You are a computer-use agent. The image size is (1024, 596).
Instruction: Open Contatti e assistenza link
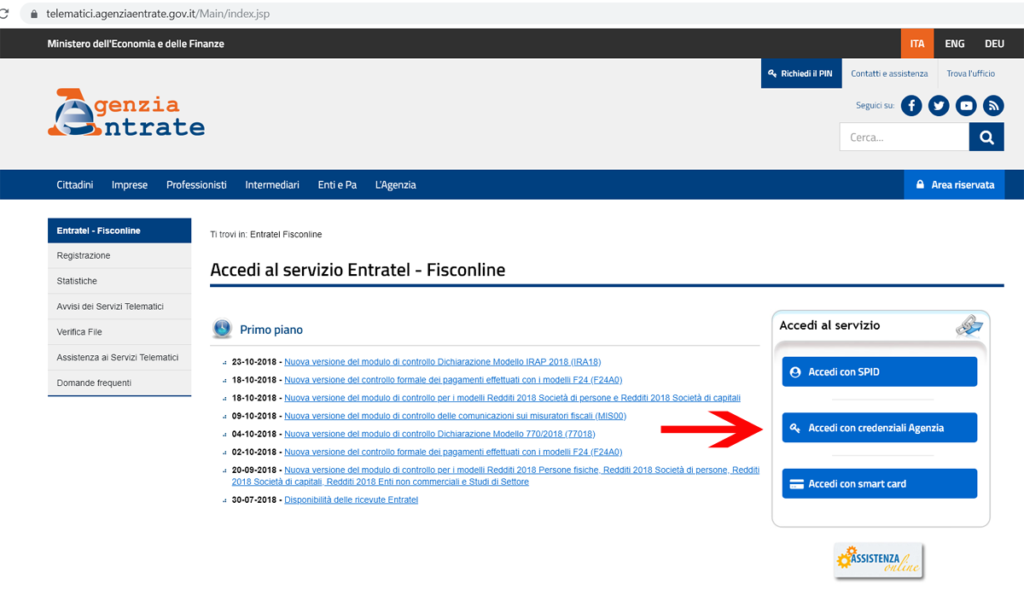tap(889, 74)
